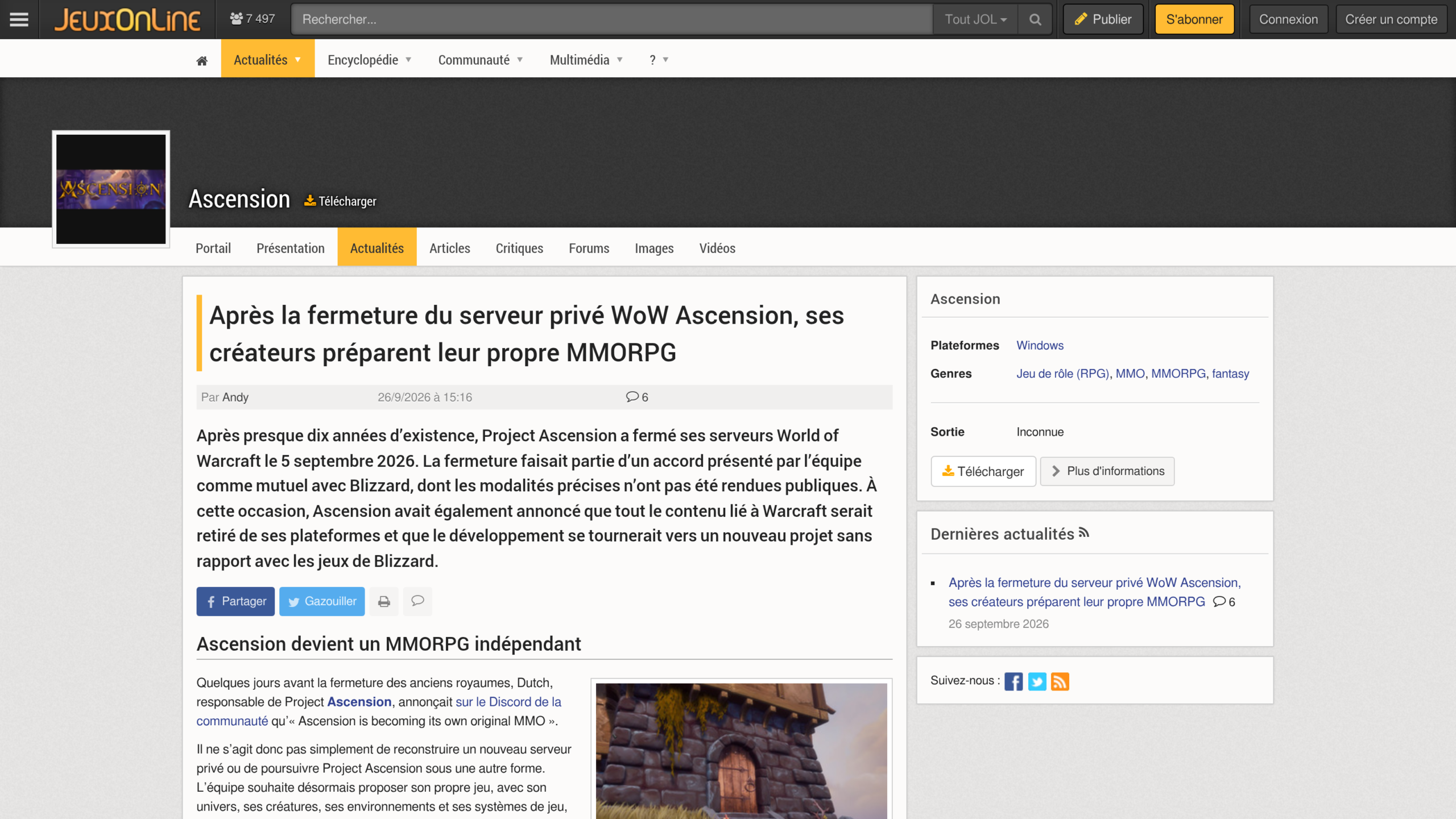The image size is (1456, 819).
Task: Click the Télécharger button in sidebar
Action: coord(983,471)
